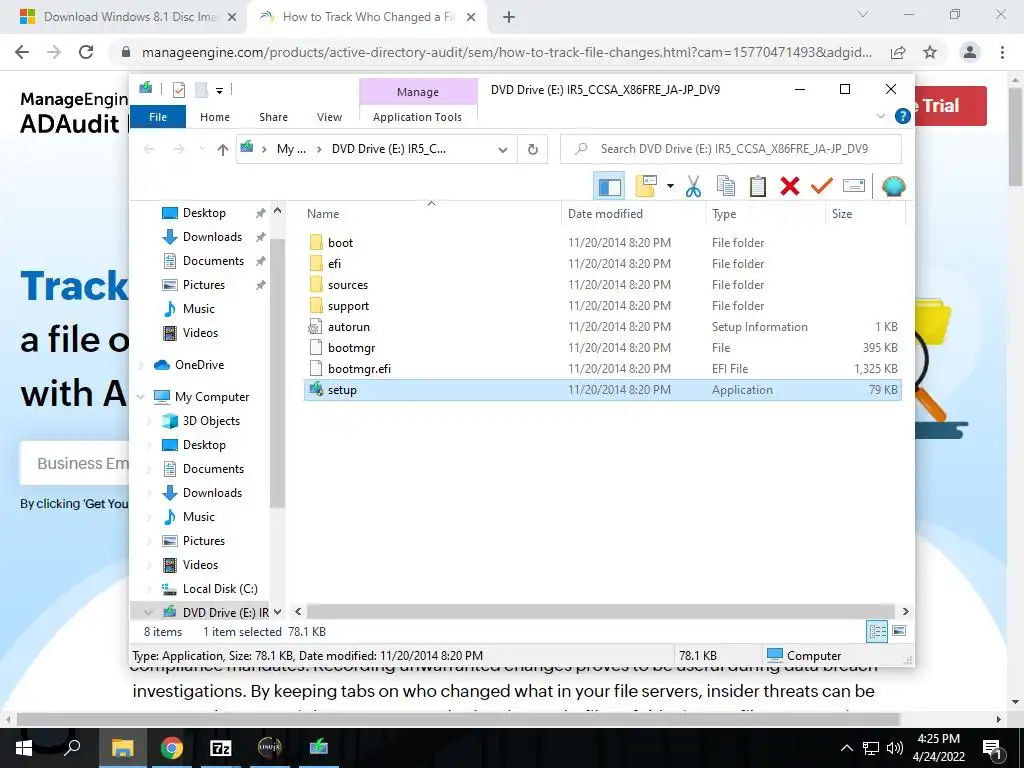Click the Copy icon in toolbar
Image resolution: width=1024 pixels, height=768 pixels.
coord(726,186)
